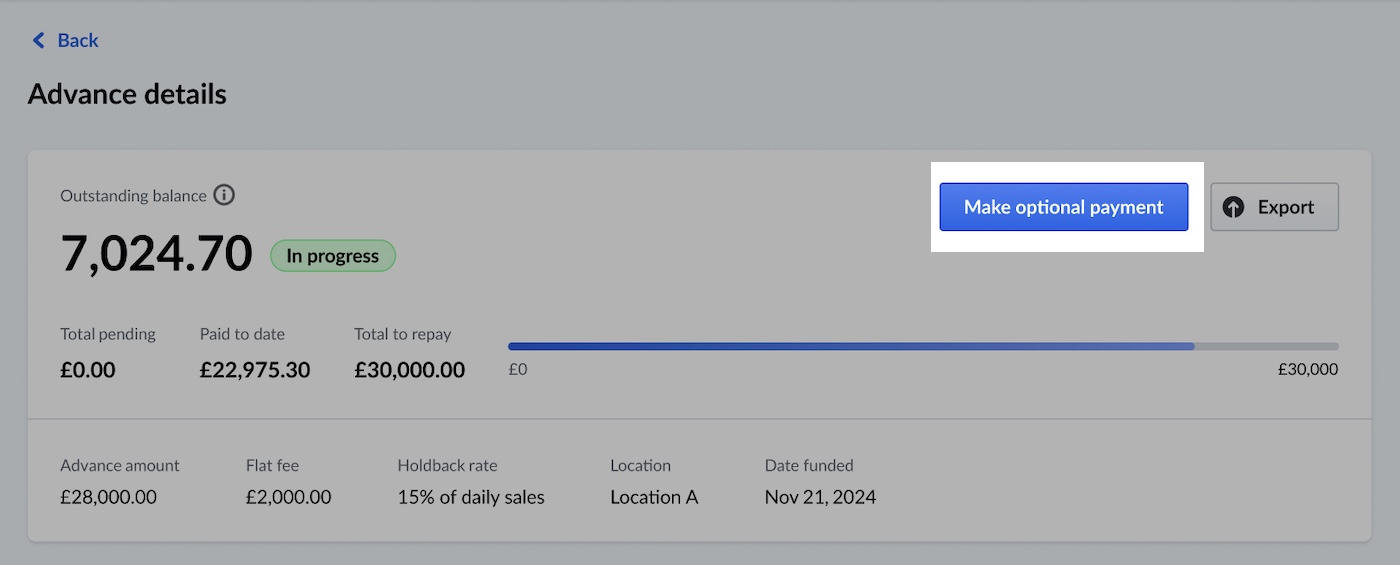Viewport: 1400px width, 565px height.
Task: Click the upload arrow icon in Export
Action: click(1234, 207)
